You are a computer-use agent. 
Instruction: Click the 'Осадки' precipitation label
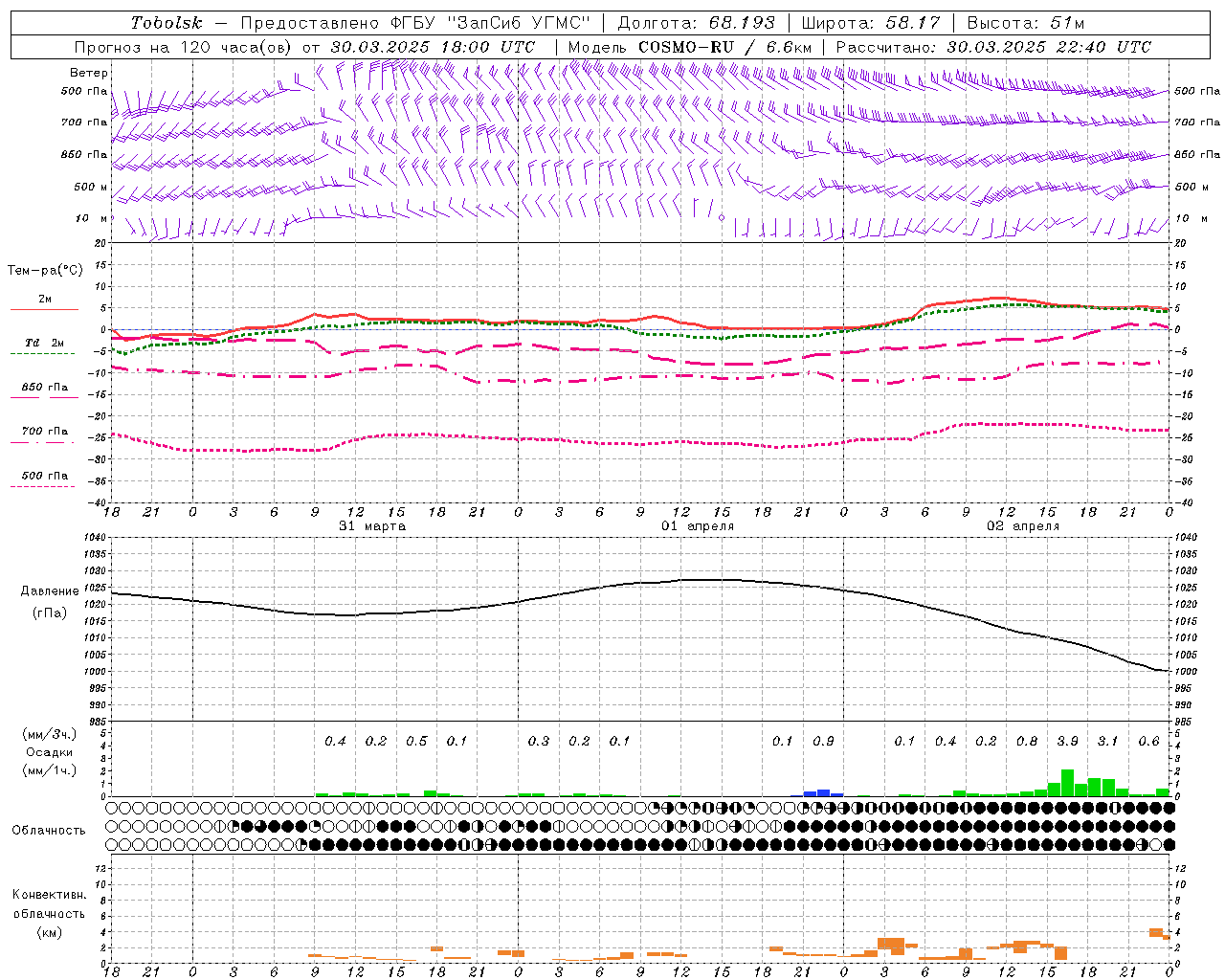tap(50, 752)
